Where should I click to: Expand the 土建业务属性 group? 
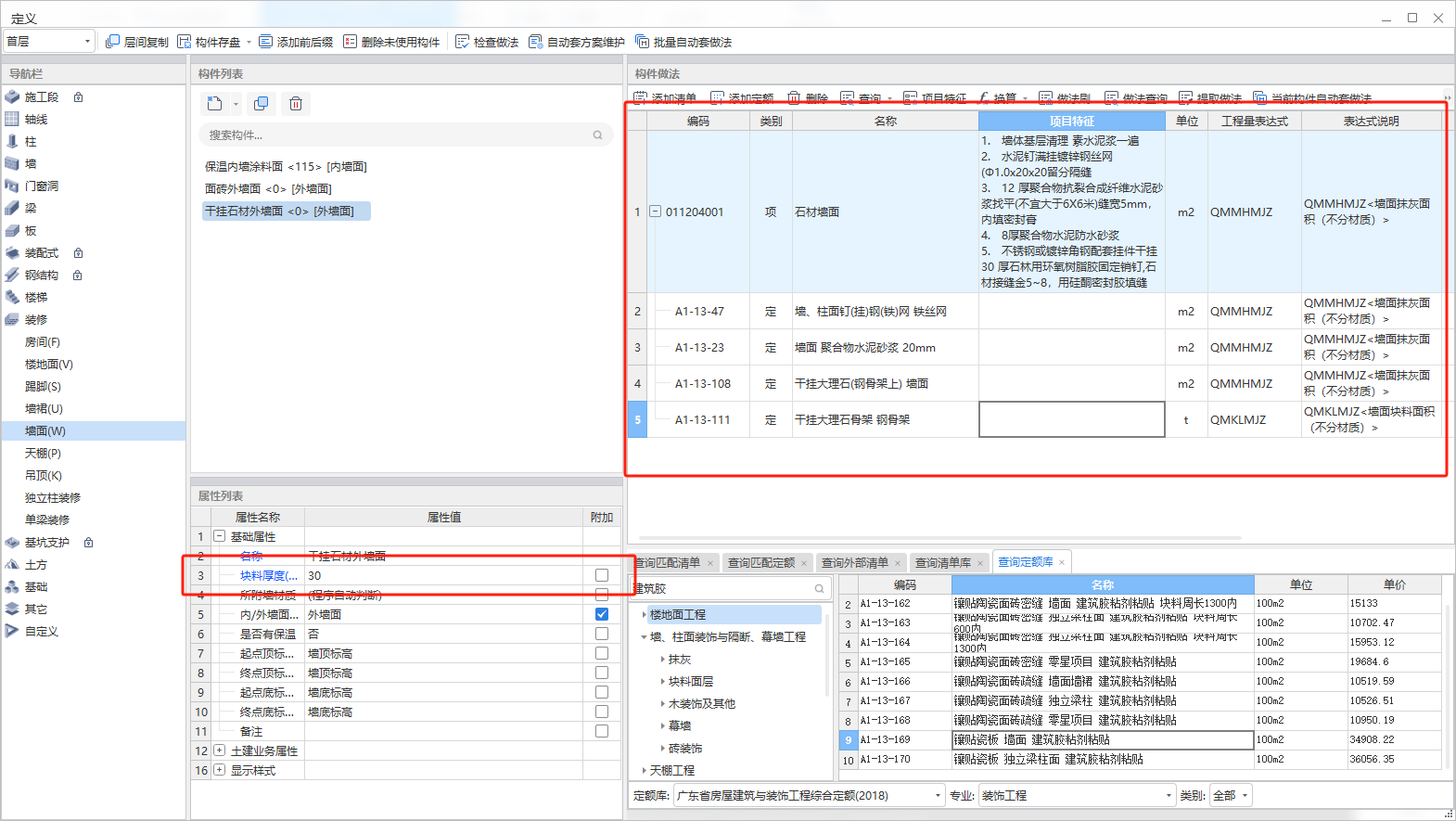click(220, 750)
